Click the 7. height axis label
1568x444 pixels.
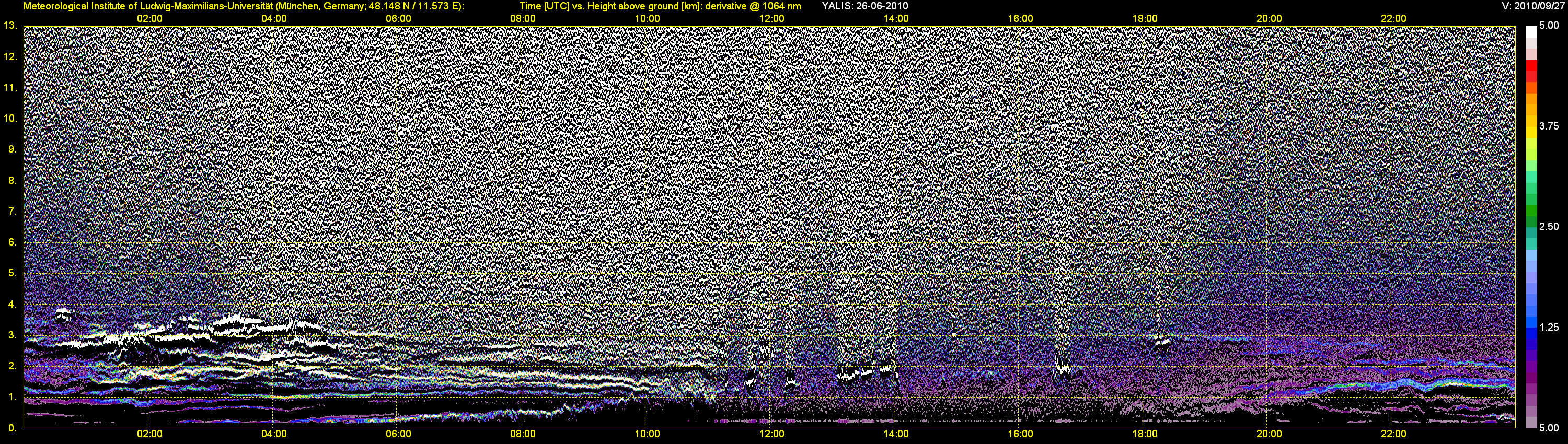point(12,211)
